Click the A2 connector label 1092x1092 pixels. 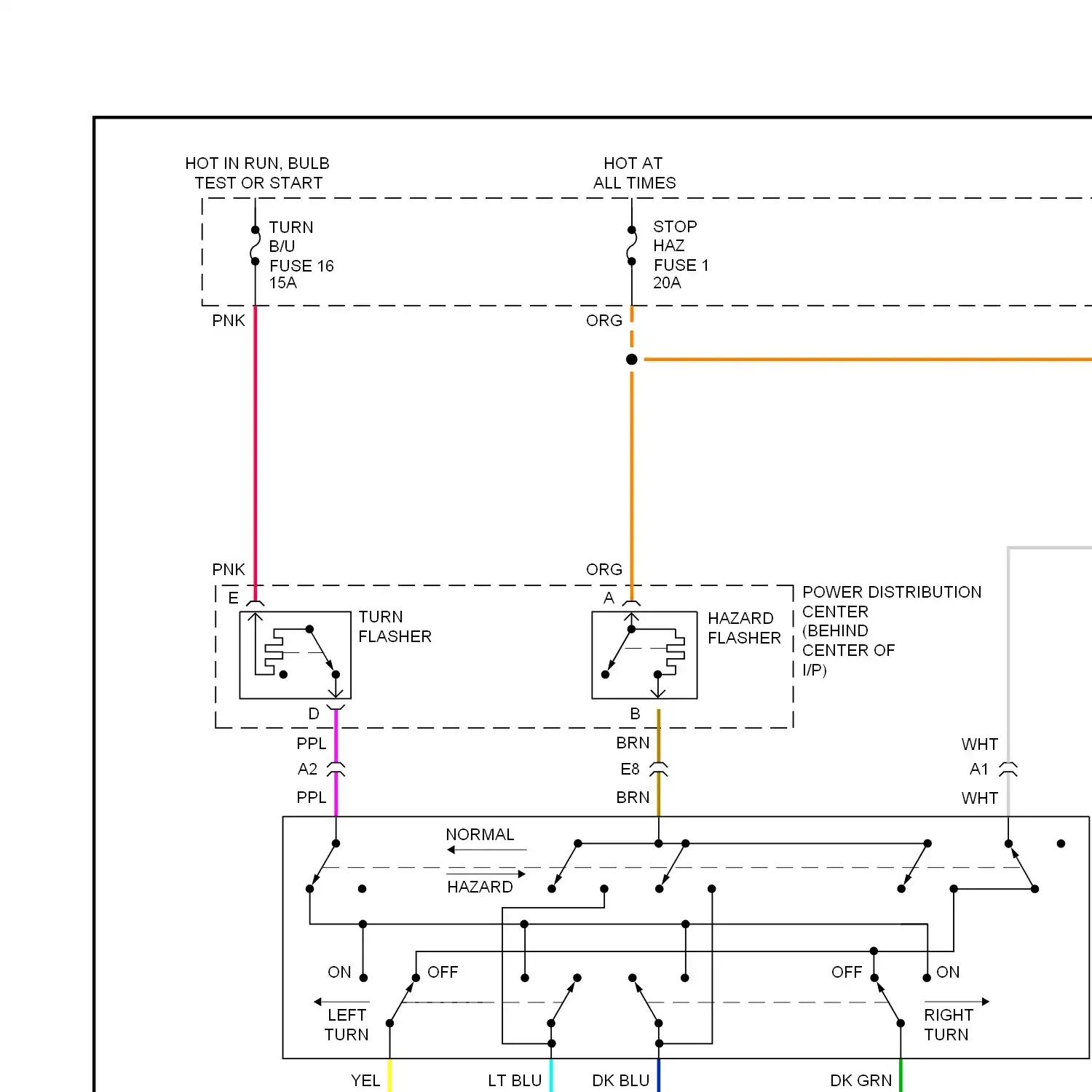[x=307, y=769]
